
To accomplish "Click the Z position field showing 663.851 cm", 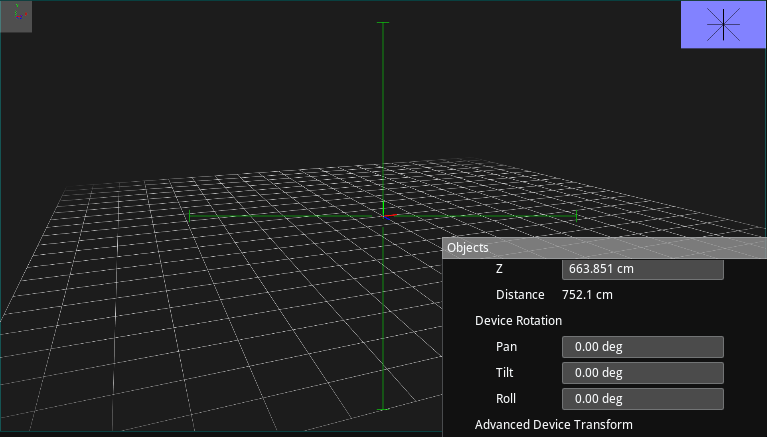I will point(642,269).
